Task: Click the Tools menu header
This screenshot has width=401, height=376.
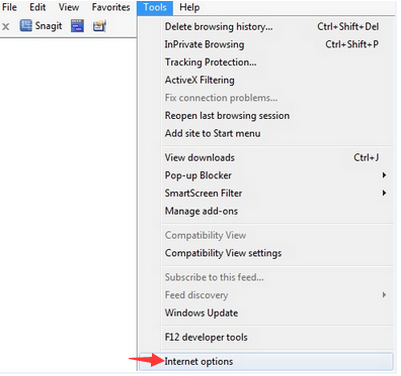Action: 155,7
